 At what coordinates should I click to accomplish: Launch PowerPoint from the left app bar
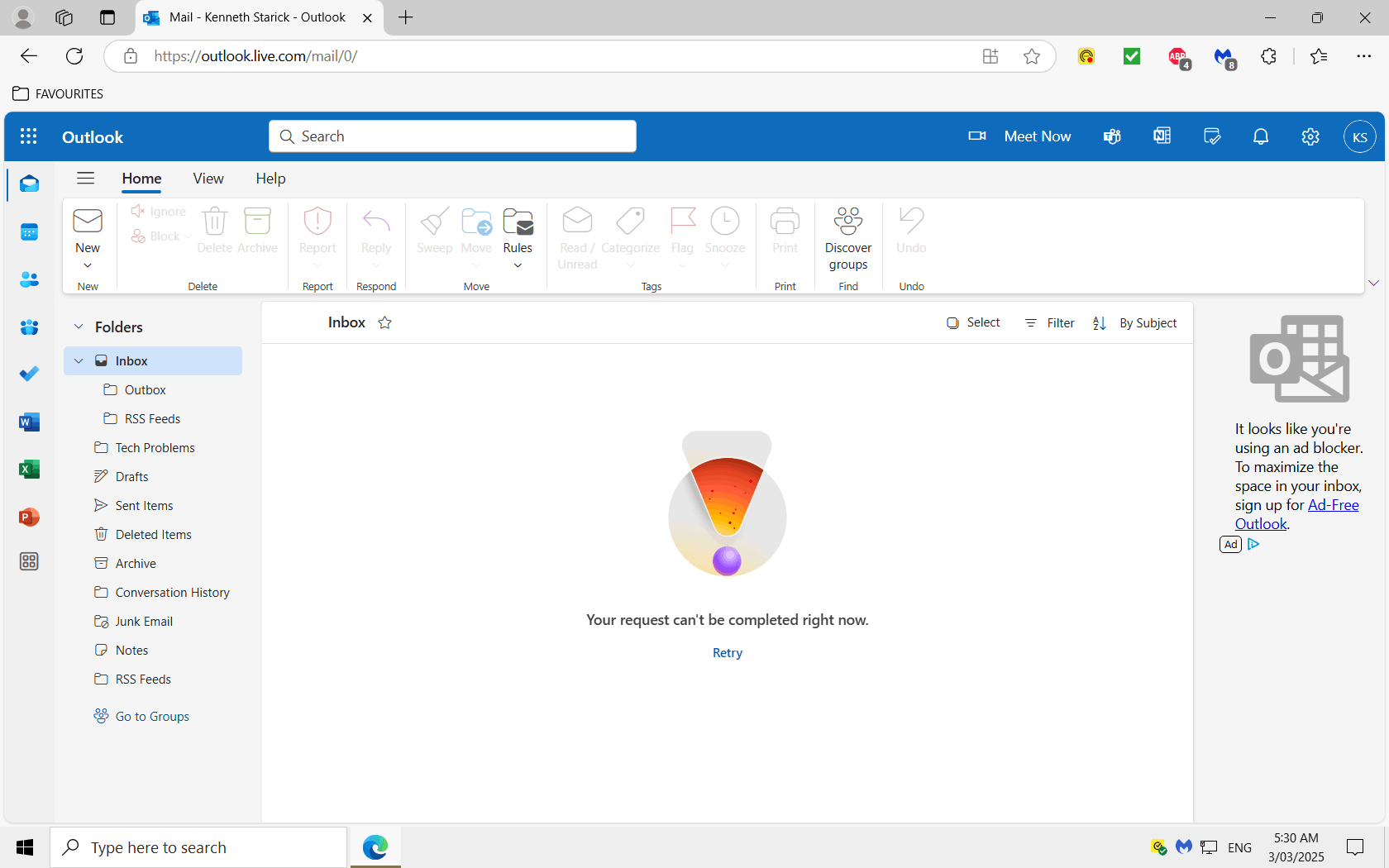29,517
